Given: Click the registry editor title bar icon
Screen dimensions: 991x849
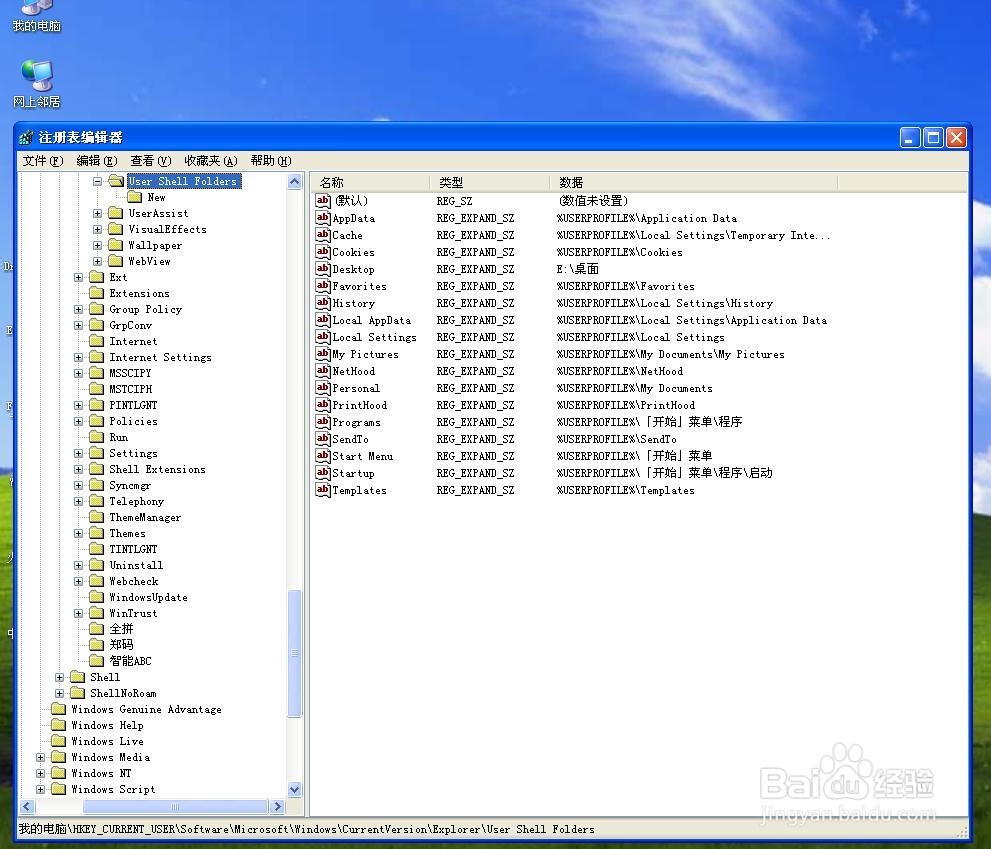Looking at the screenshot, I should pyautogui.click(x=26, y=137).
